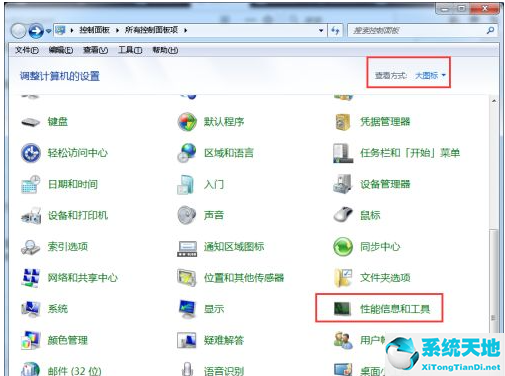The height and width of the screenshot is (376, 505).
Task: Click the 通知区域图标 text label
Action: coord(234,247)
